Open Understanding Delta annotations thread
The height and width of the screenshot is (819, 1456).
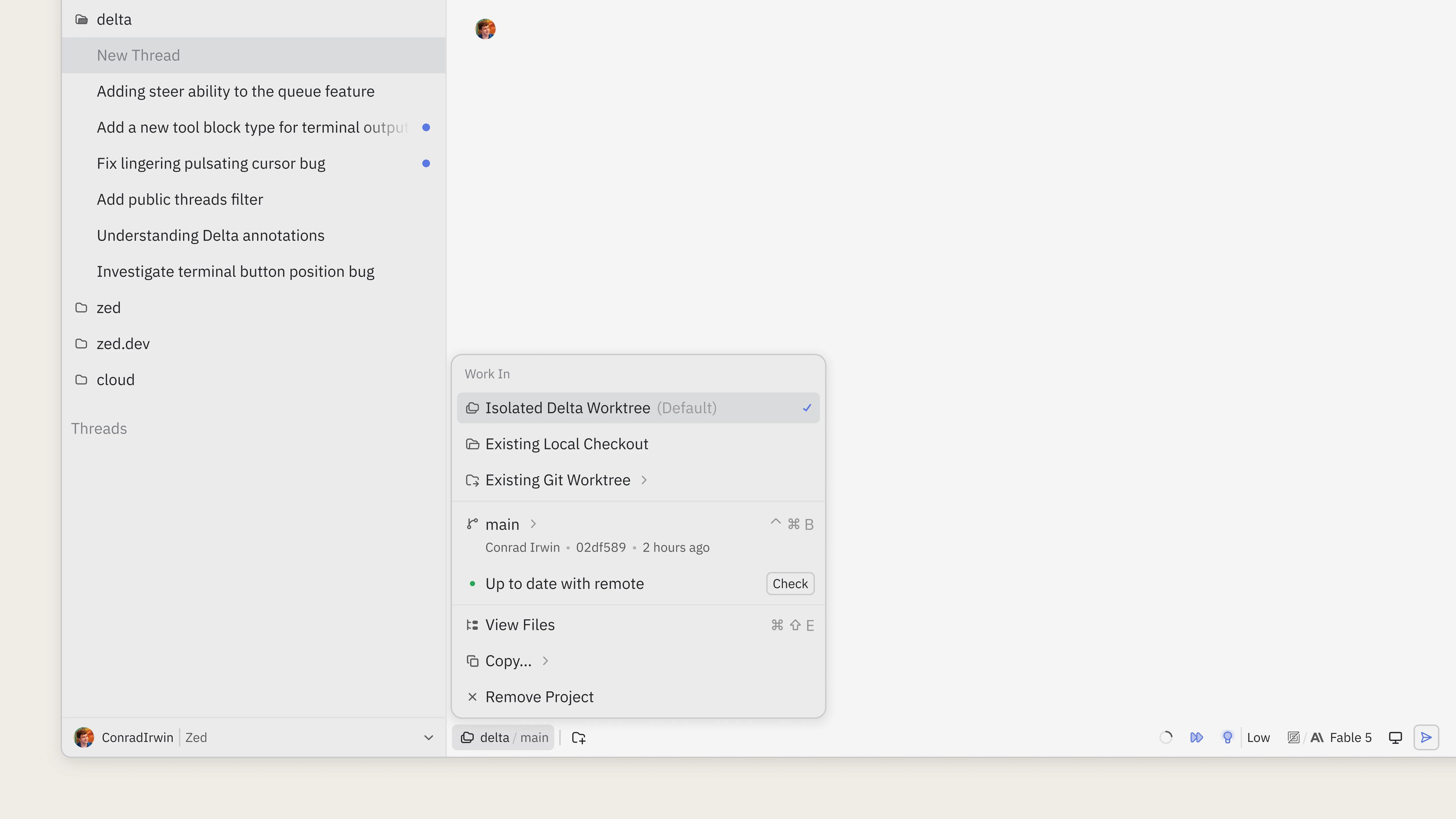coord(253,236)
